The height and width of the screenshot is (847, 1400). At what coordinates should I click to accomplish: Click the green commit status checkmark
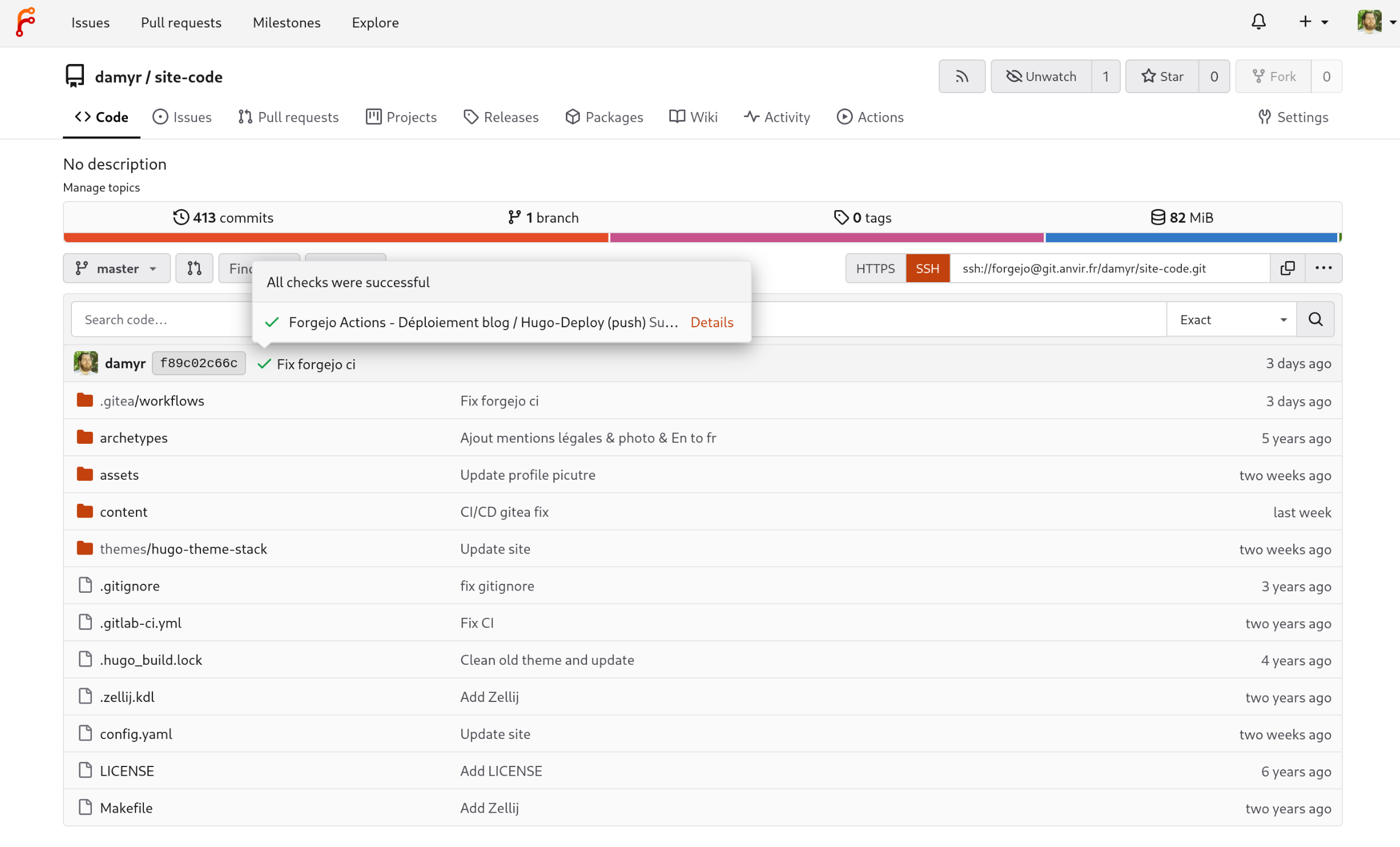(264, 364)
